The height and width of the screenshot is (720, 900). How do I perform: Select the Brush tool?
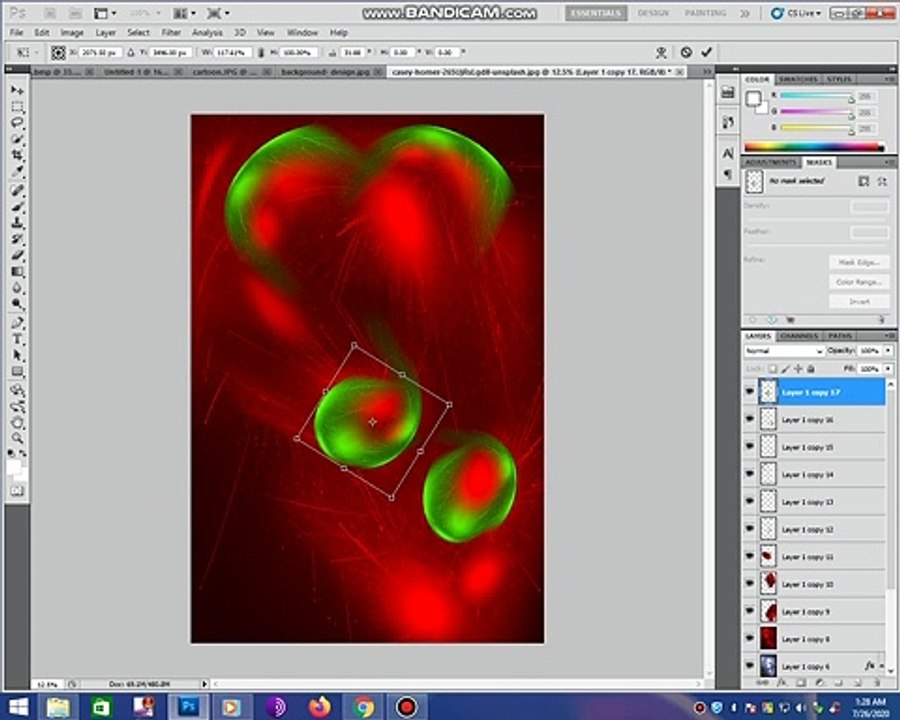click(x=17, y=206)
